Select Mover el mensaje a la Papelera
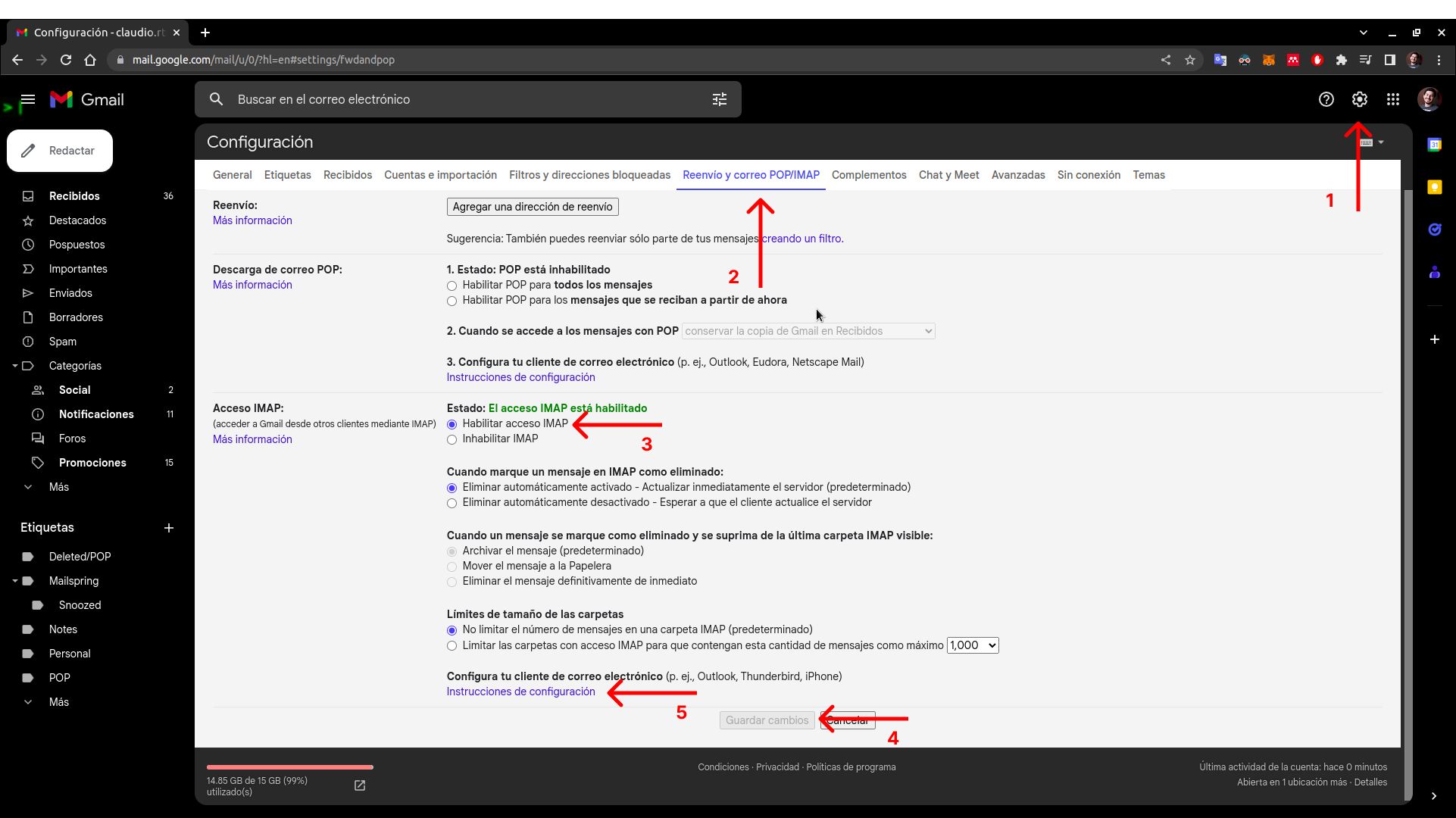 tap(452, 567)
